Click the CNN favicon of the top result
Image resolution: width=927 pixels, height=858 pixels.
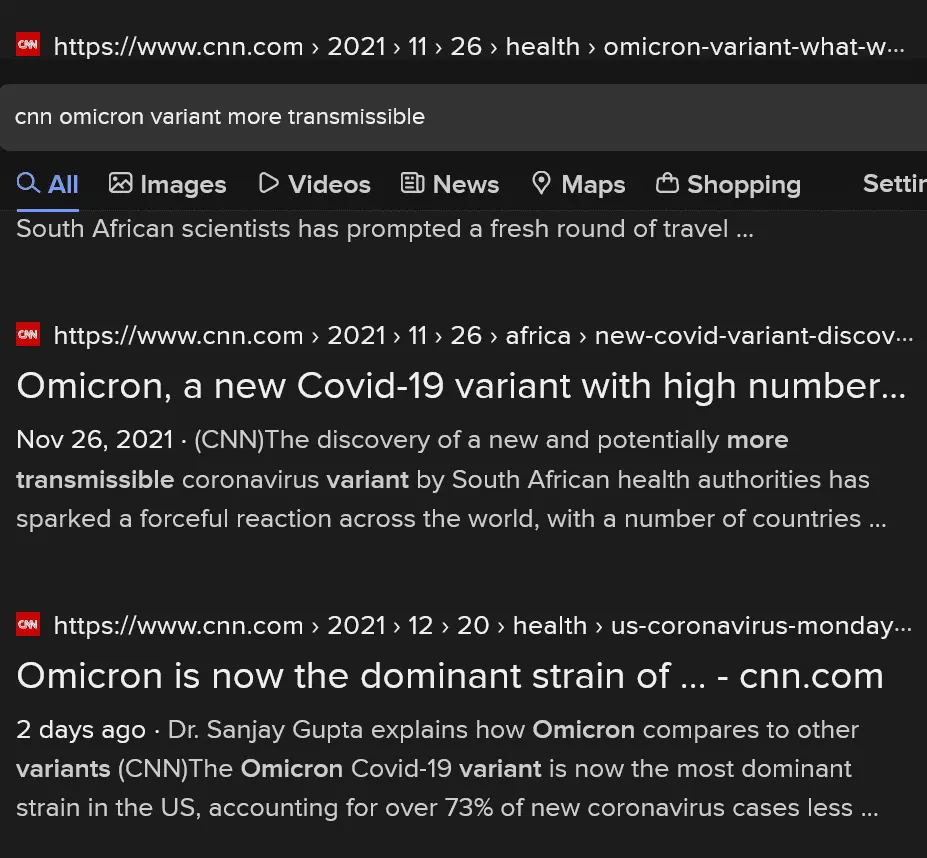click(x=28, y=45)
